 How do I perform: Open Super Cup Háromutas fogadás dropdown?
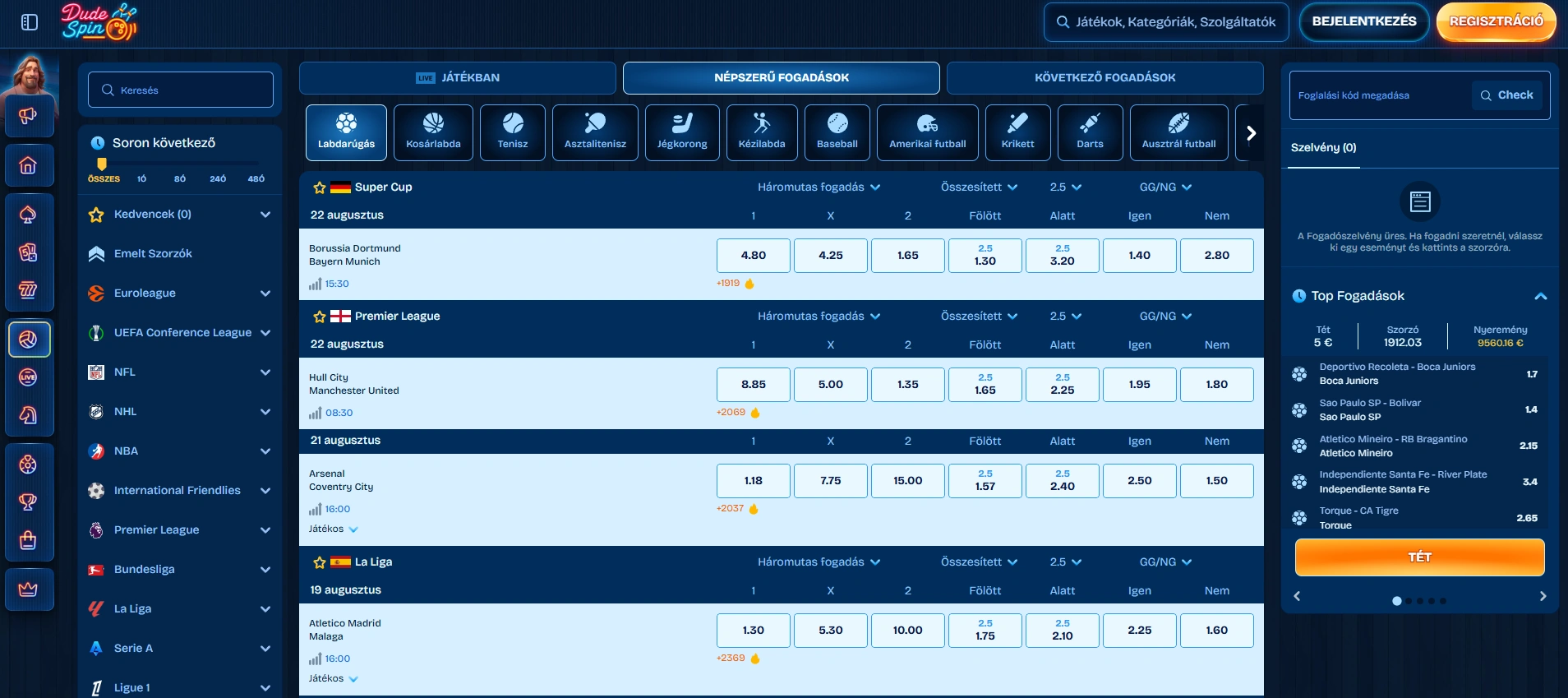tap(819, 187)
